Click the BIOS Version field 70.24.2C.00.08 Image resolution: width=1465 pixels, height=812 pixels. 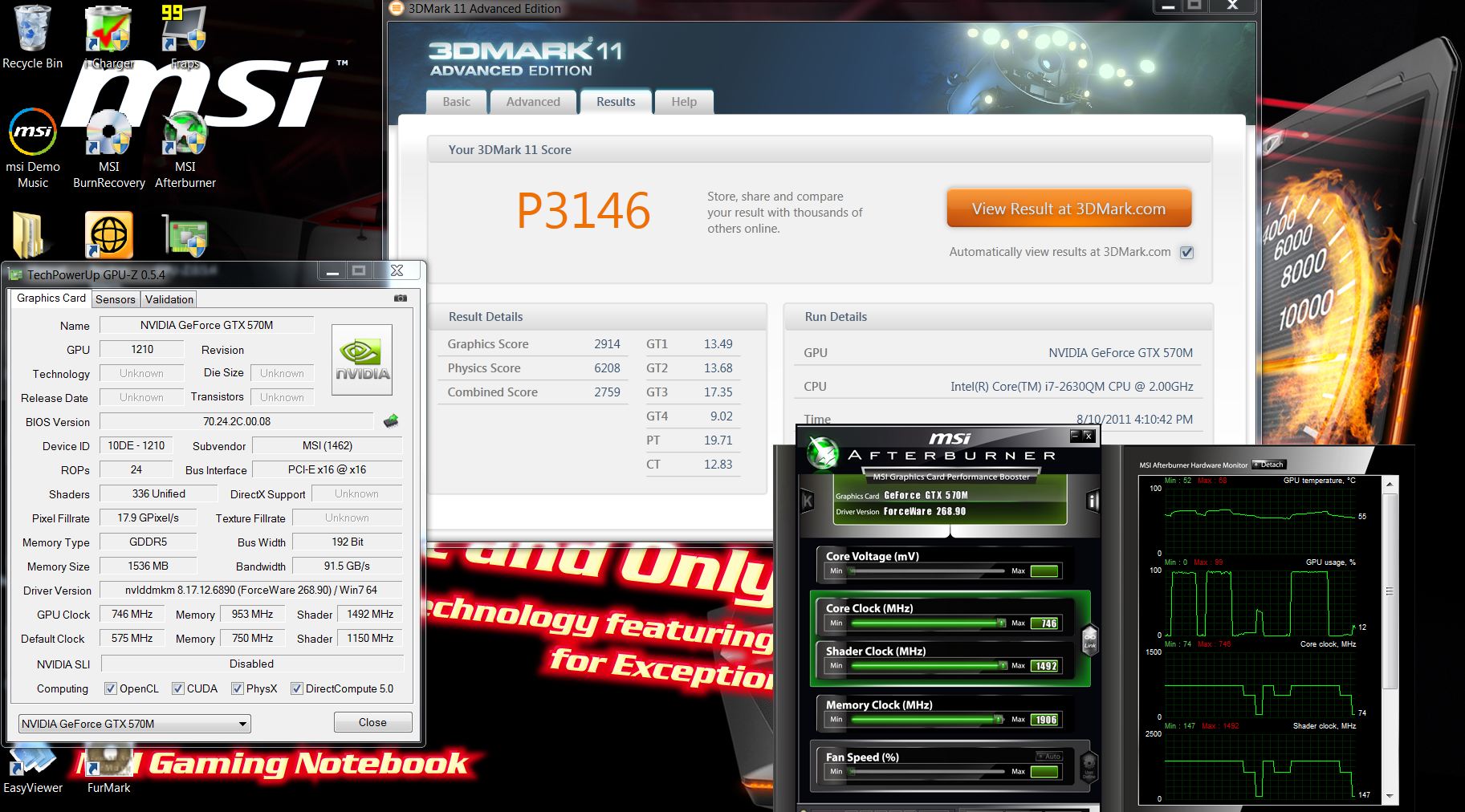click(236, 421)
